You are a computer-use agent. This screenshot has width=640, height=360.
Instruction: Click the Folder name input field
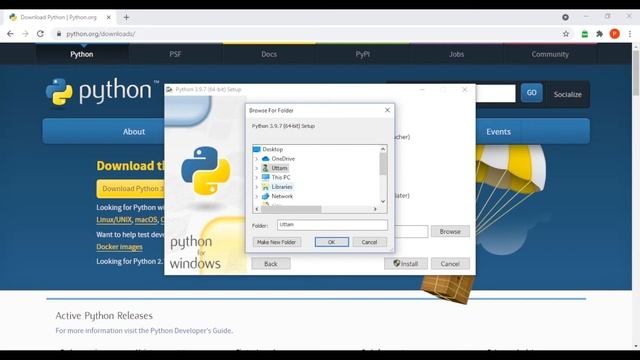tap(332, 225)
